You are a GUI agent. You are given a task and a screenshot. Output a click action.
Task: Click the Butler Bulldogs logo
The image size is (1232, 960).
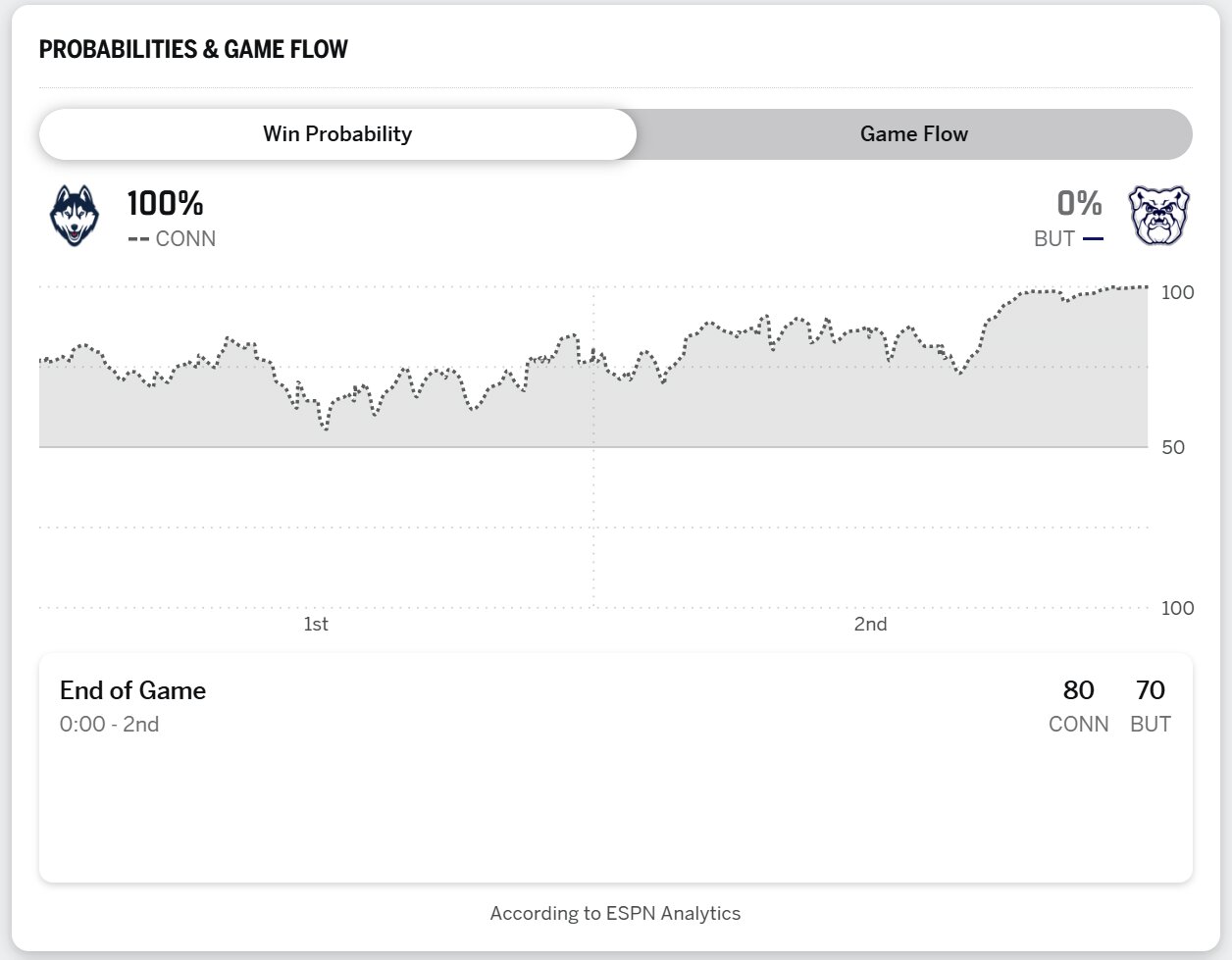[x=1157, y=216]
